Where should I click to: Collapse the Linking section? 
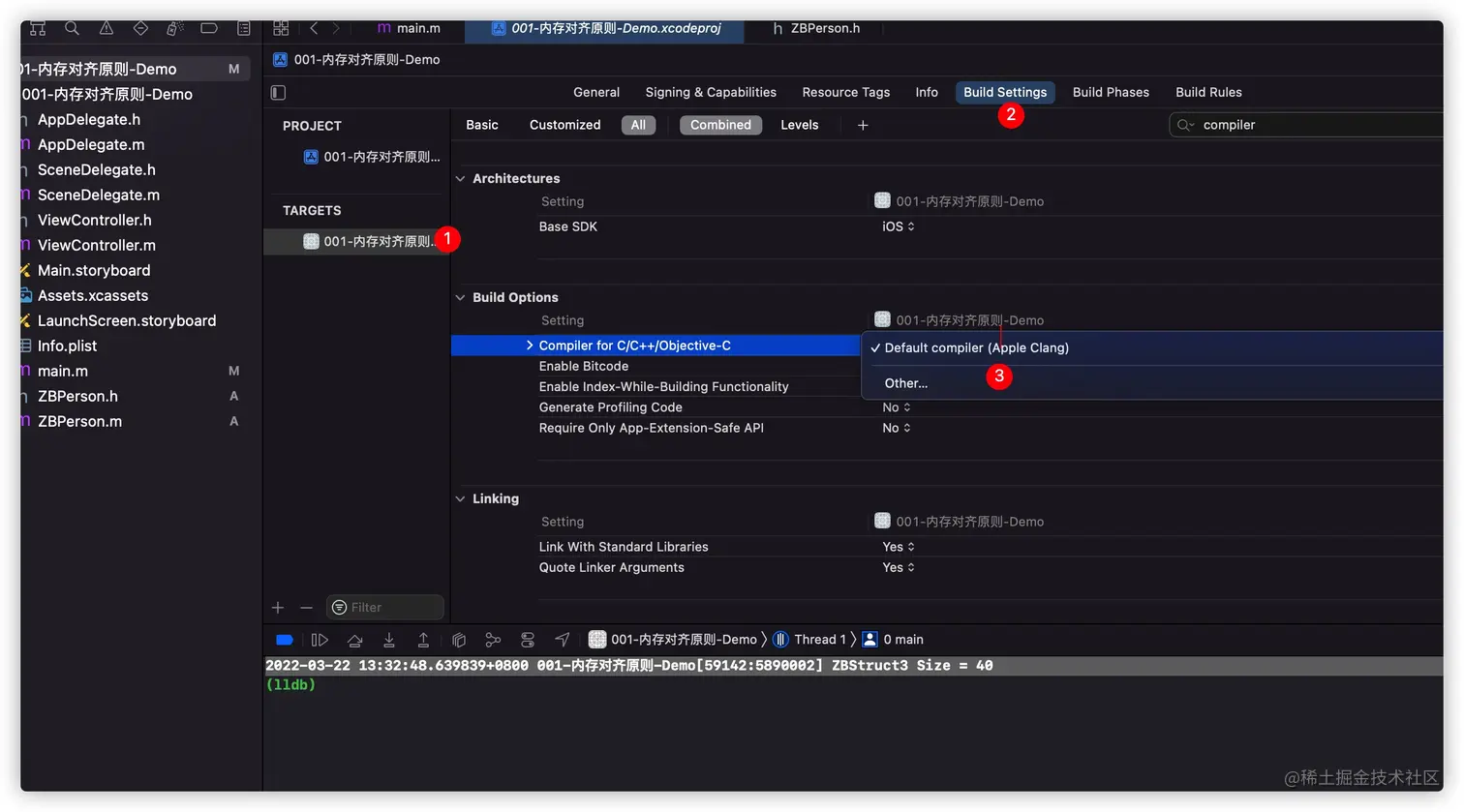point(461,499)
